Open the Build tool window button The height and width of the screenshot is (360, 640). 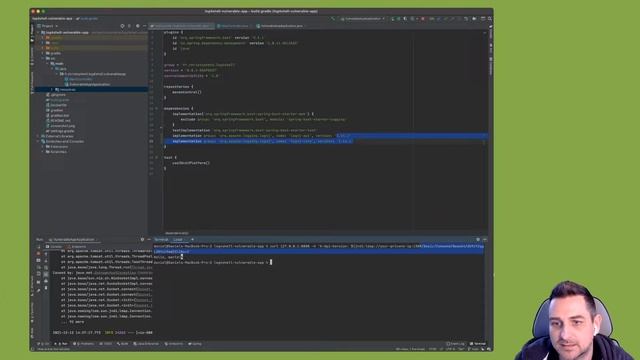122,344
